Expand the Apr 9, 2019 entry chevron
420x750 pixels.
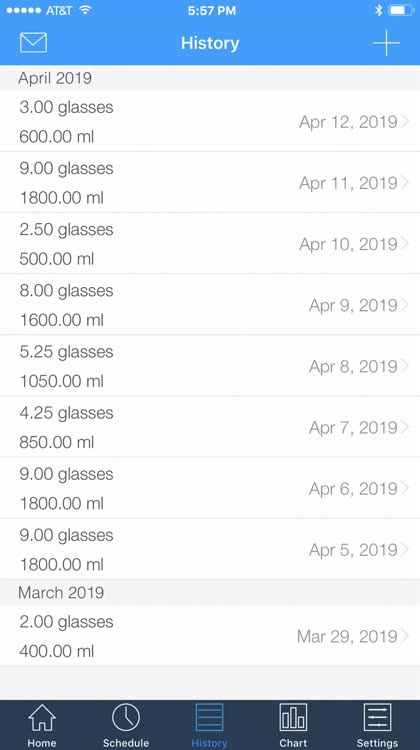pyautogui.click(x=405, y=305)
